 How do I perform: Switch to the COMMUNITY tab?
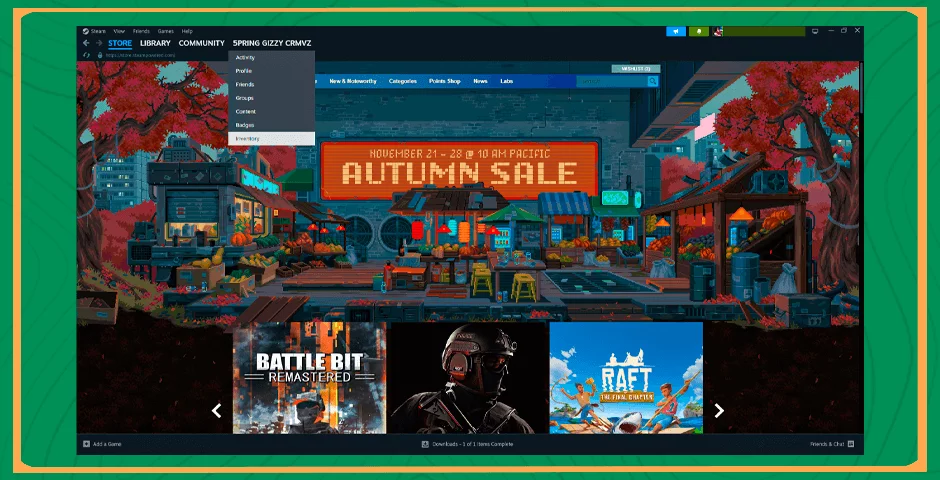coord(201,43)
